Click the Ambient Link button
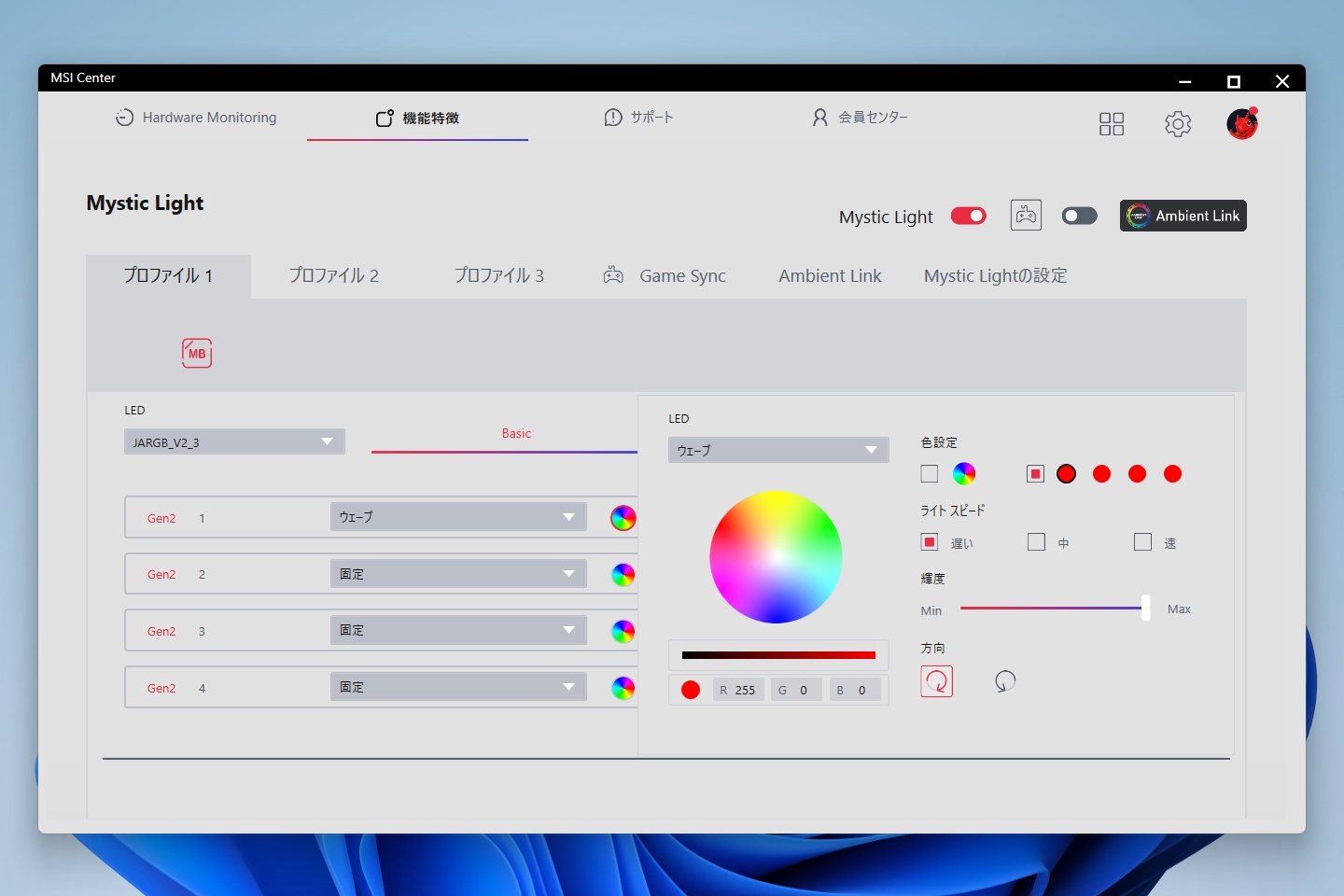The image size is (1344, 896). click(1183, 216)
